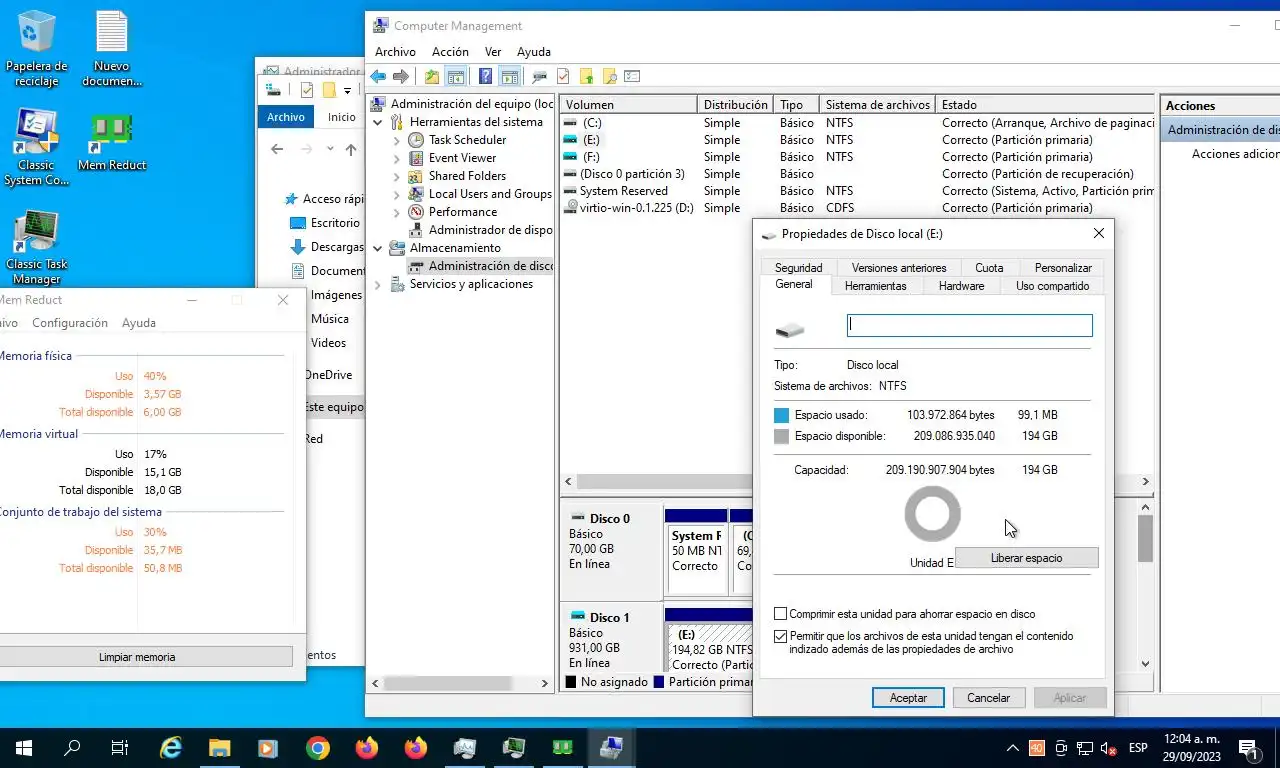This screenshot has width=1280, height=768.
Task: Click the checklist view settings toolbar icon
Action: click(x=632, y=76)
